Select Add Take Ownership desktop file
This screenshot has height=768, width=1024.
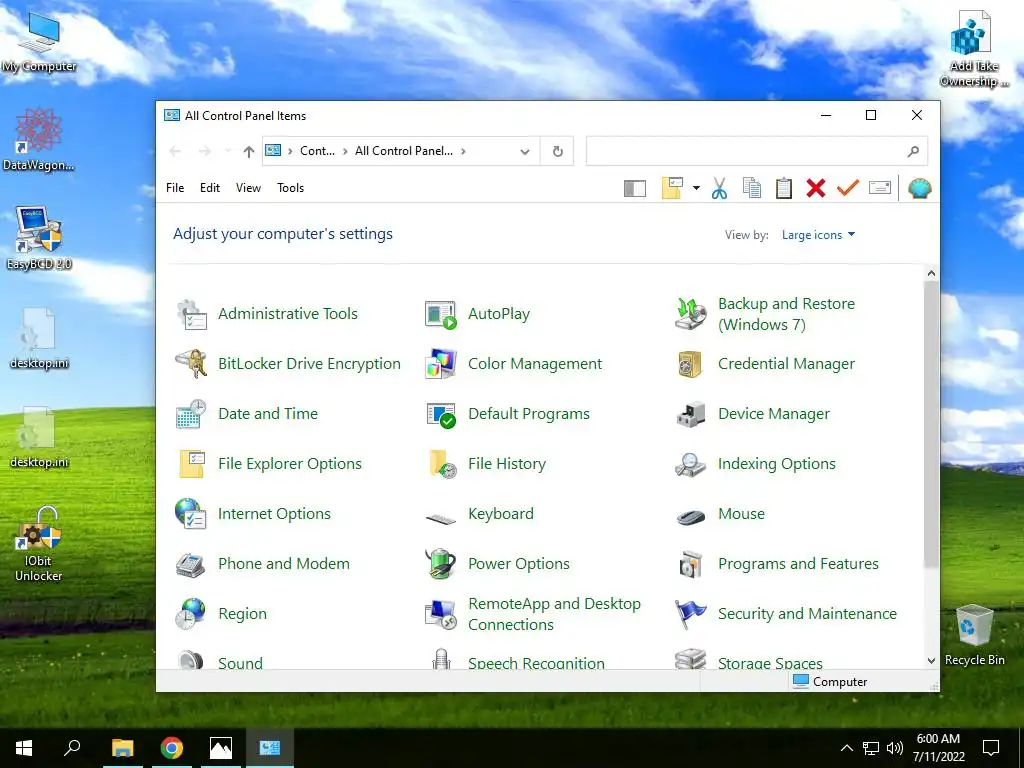pyautogui.click(x=974, y=50)
